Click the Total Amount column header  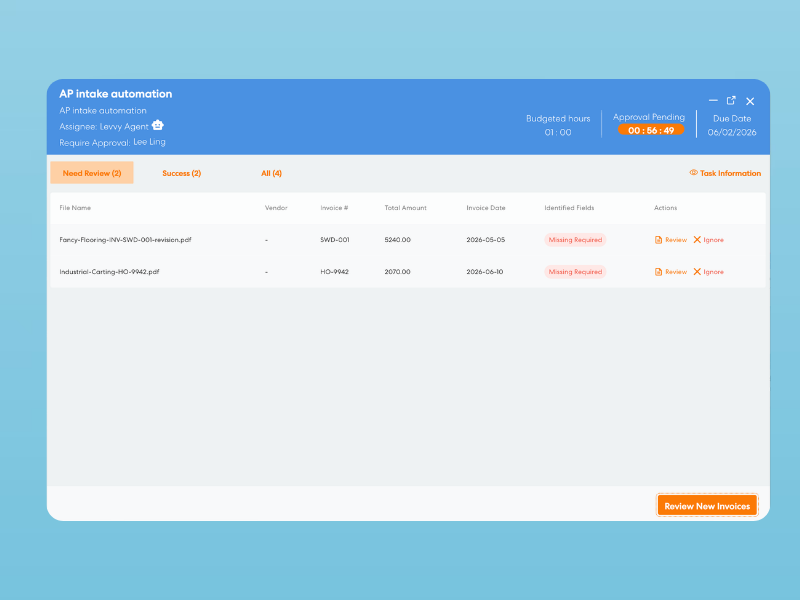coord(406,208)
